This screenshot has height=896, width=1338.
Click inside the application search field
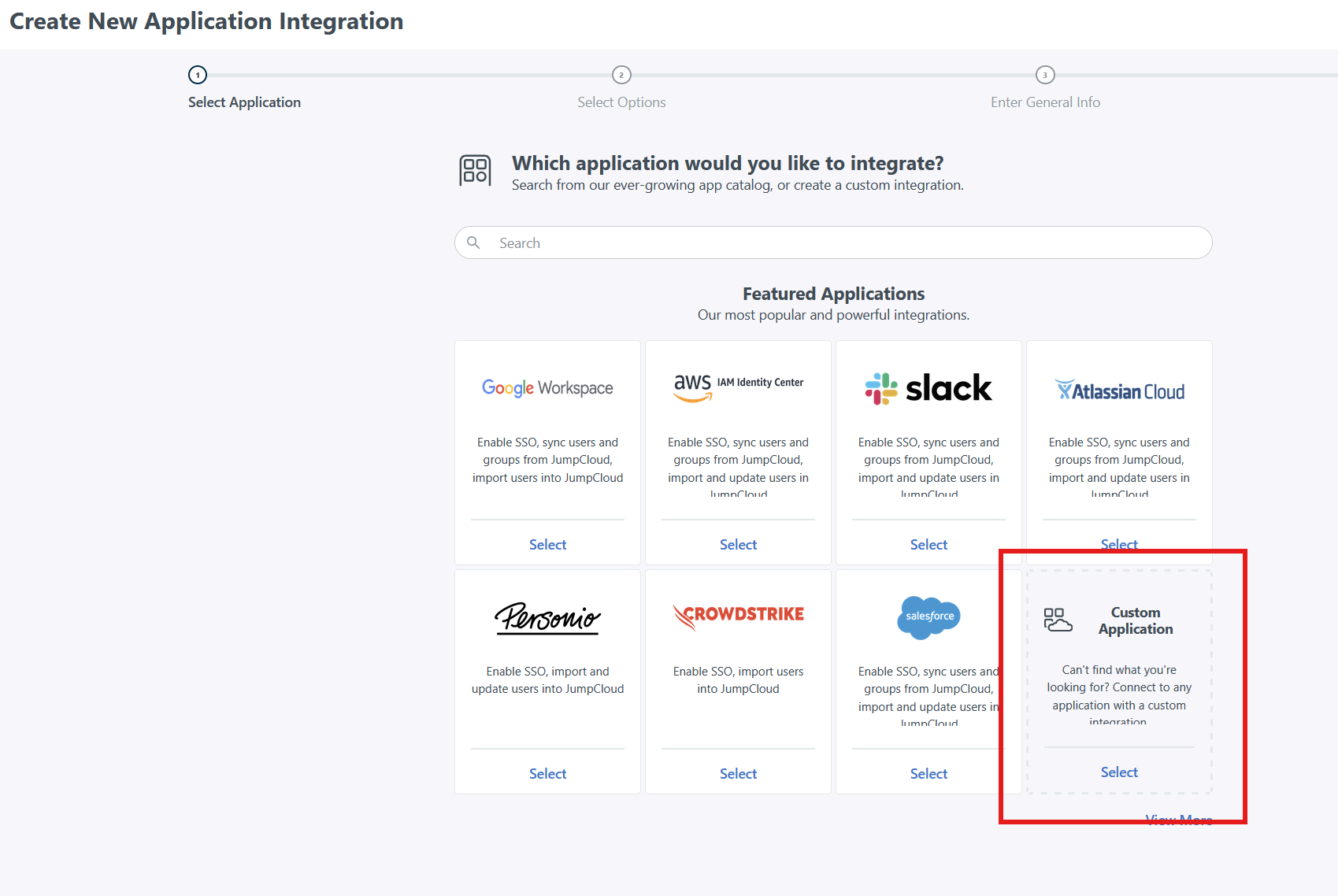pyautogui.click(x=788, y=243)
